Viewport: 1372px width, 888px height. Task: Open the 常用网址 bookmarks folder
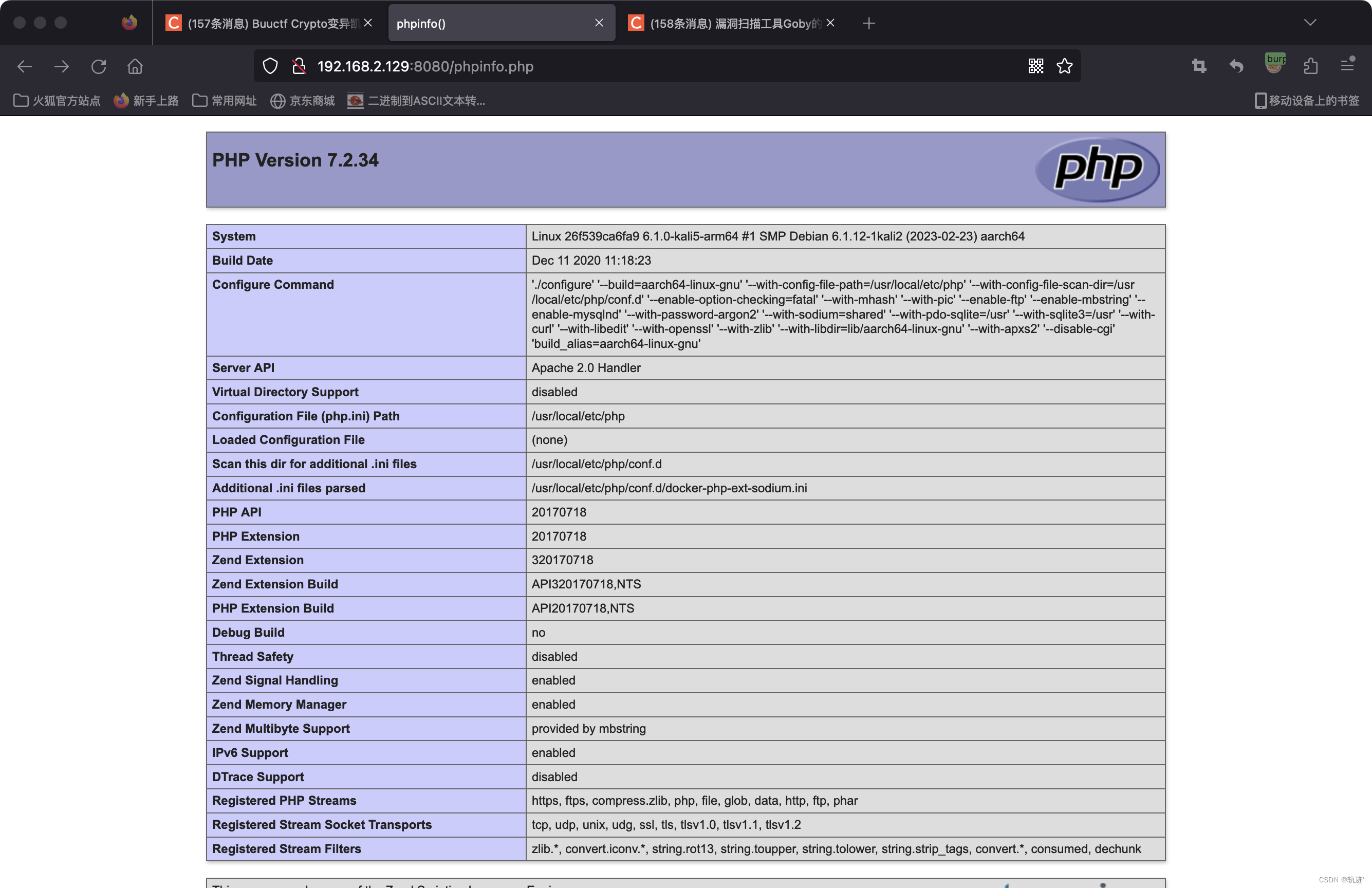click(224, 101)
